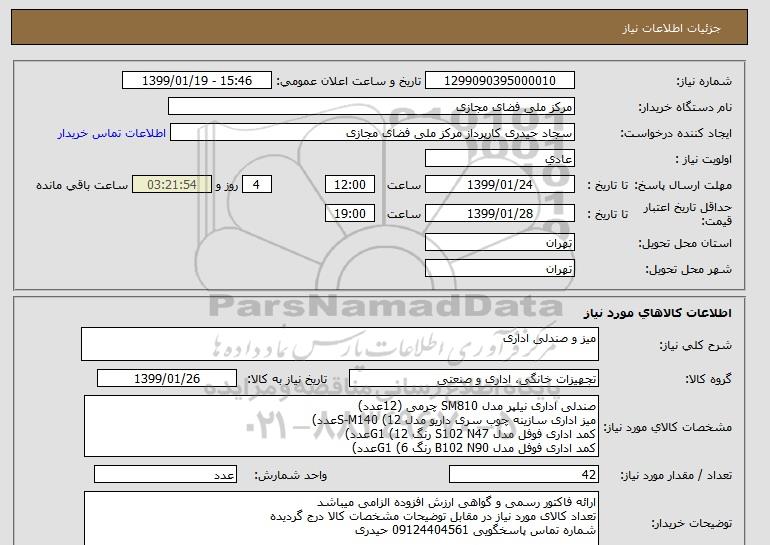Click the section title اطلاعات کالاهای مورد نیاز
Image resolution: width=770 pixels, height=545 pixels.
click(658, 313)
